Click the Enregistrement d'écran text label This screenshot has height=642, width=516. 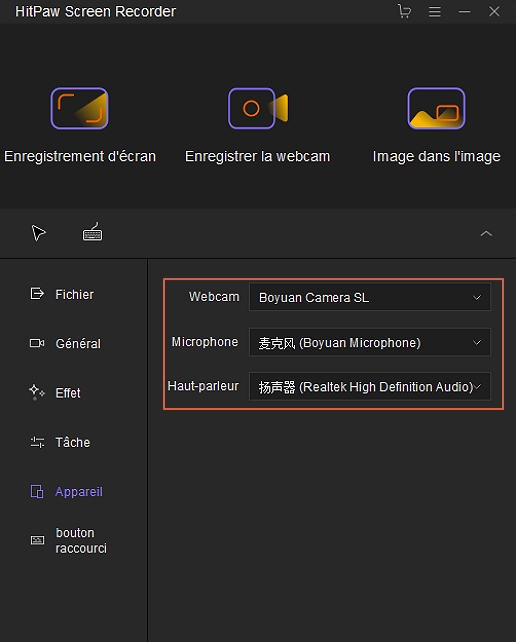(80, 156)
